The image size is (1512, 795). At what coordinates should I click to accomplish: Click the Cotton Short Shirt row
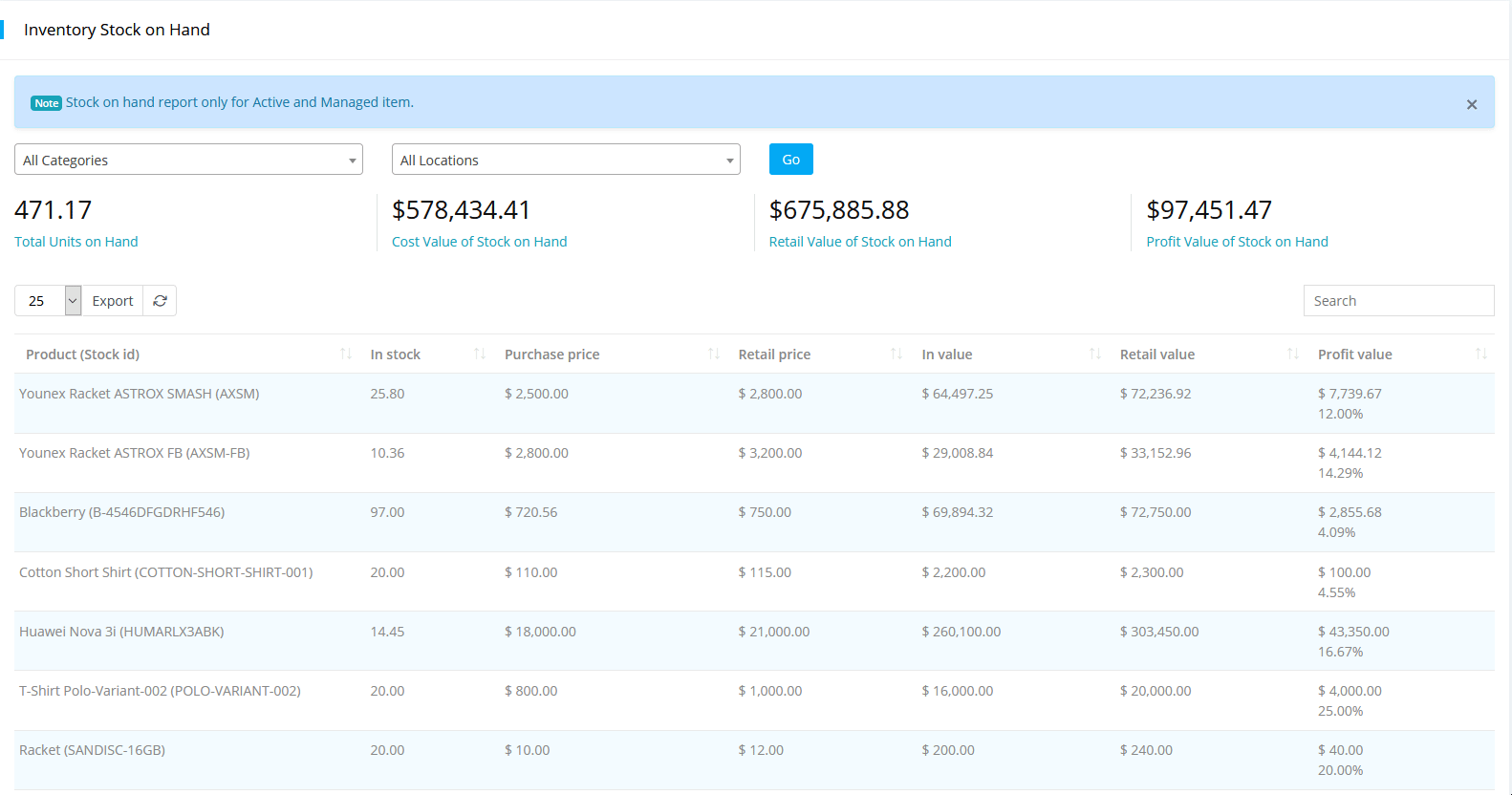165,572
